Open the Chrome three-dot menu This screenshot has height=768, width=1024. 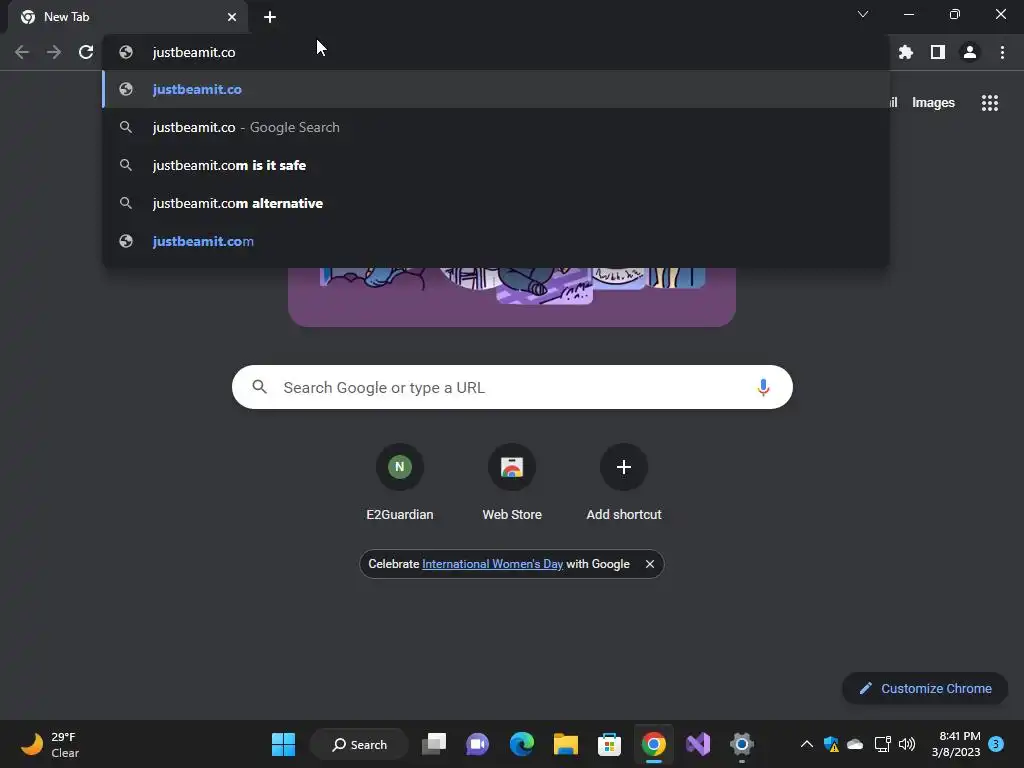click(1002, 52)
